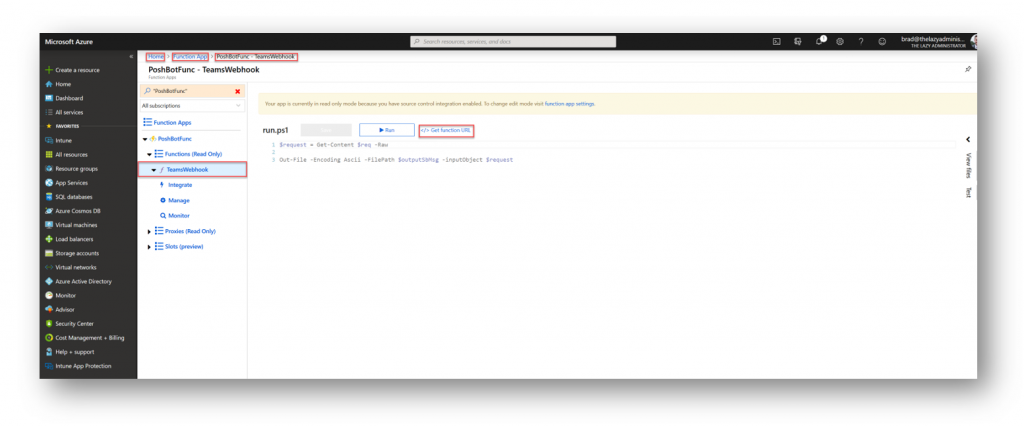Click the search resources, services, and docs box
The height and width of the screenshot is (427, 1024).
click(x=513, y=42)
